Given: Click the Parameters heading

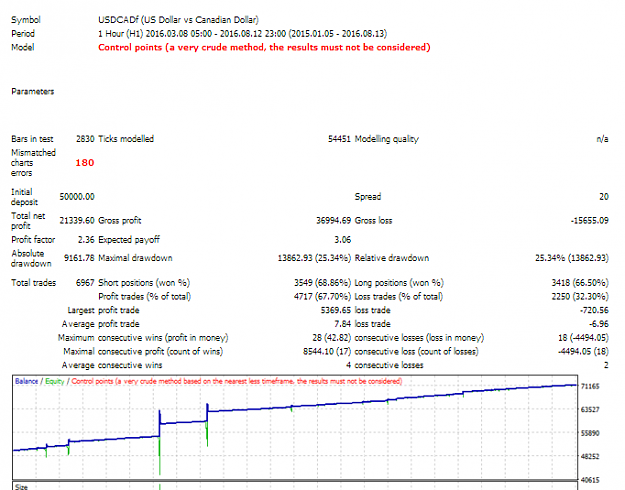Looking at the screenshot, I should pos(33,92).
